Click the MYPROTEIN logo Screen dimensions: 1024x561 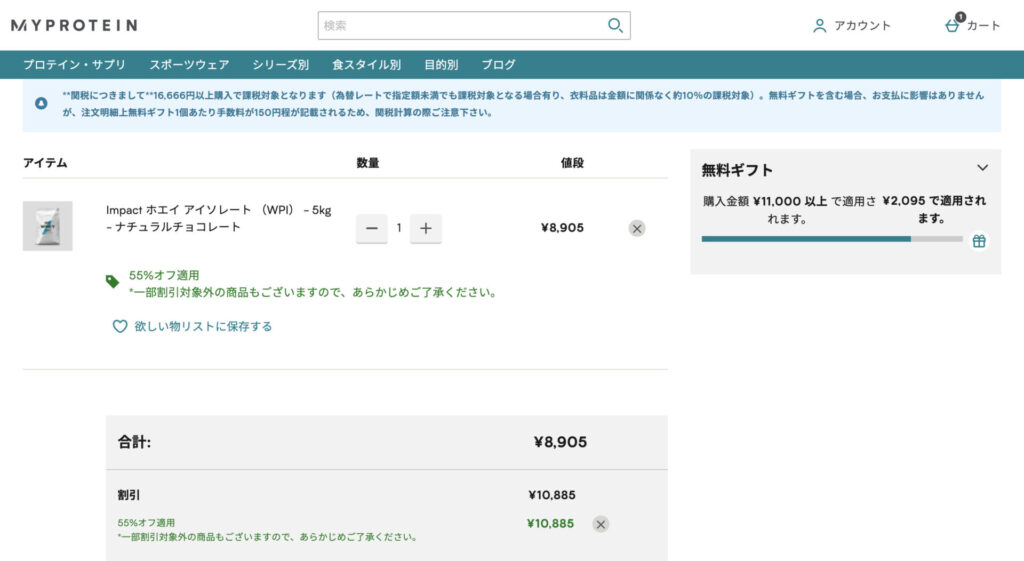(74, 25)
